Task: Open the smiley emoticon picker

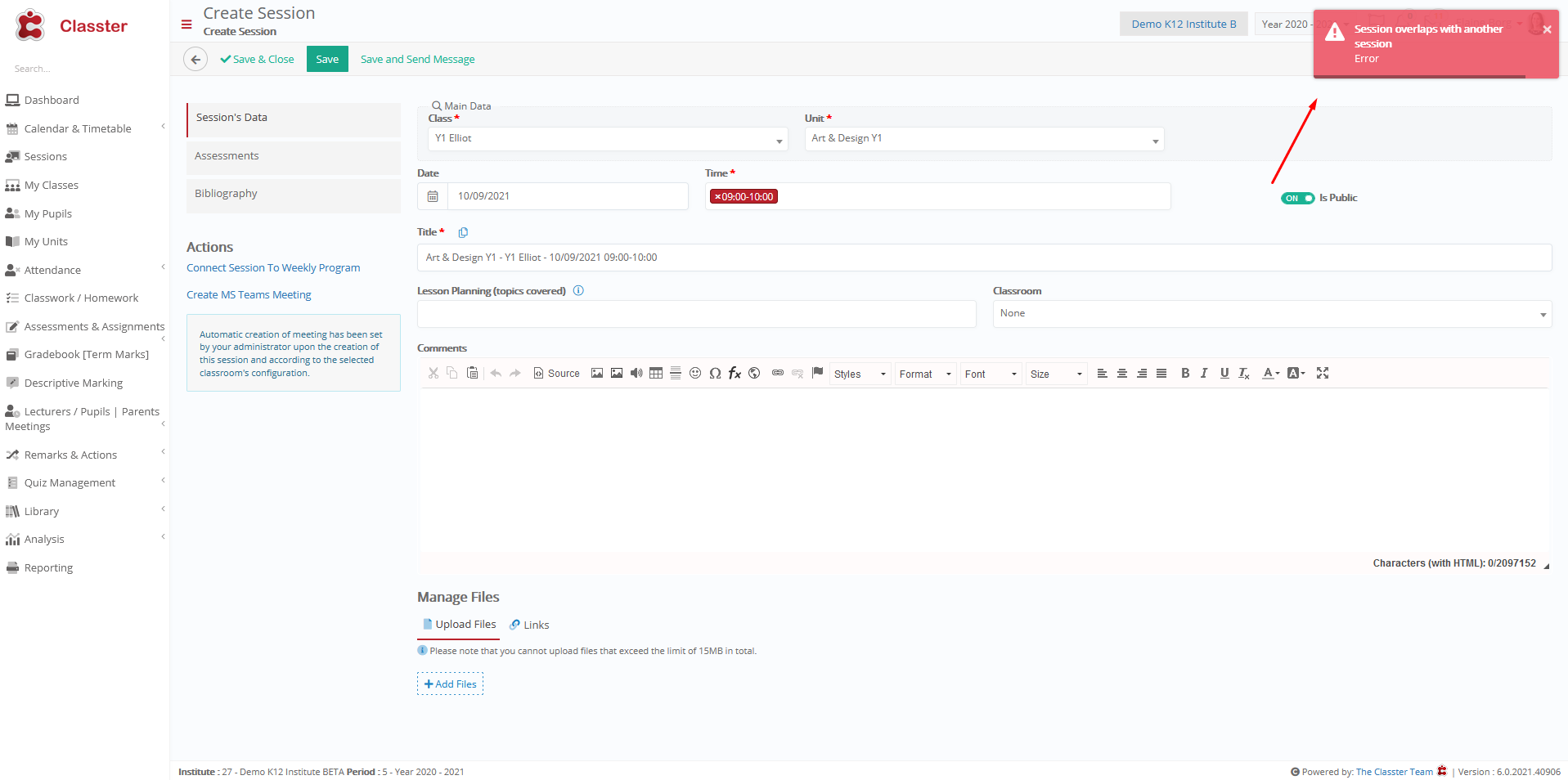Action: pos(695,373)
